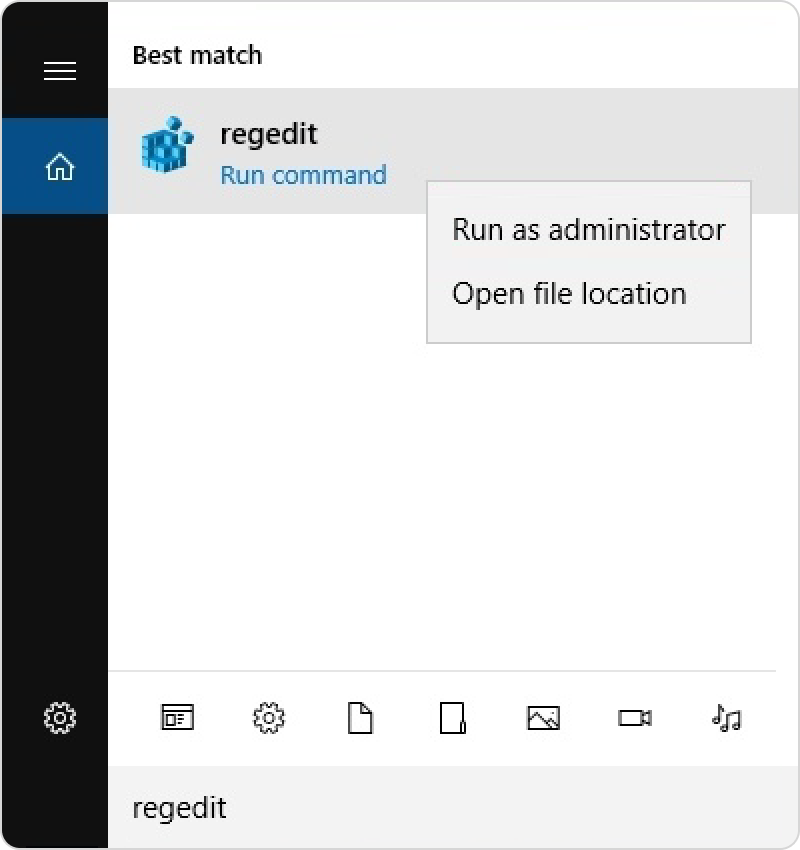Click into the search box containing regedit
Image resolution: width=800 pixels, height=850 pixels.
pyautogui.click(x=453, y=808)
